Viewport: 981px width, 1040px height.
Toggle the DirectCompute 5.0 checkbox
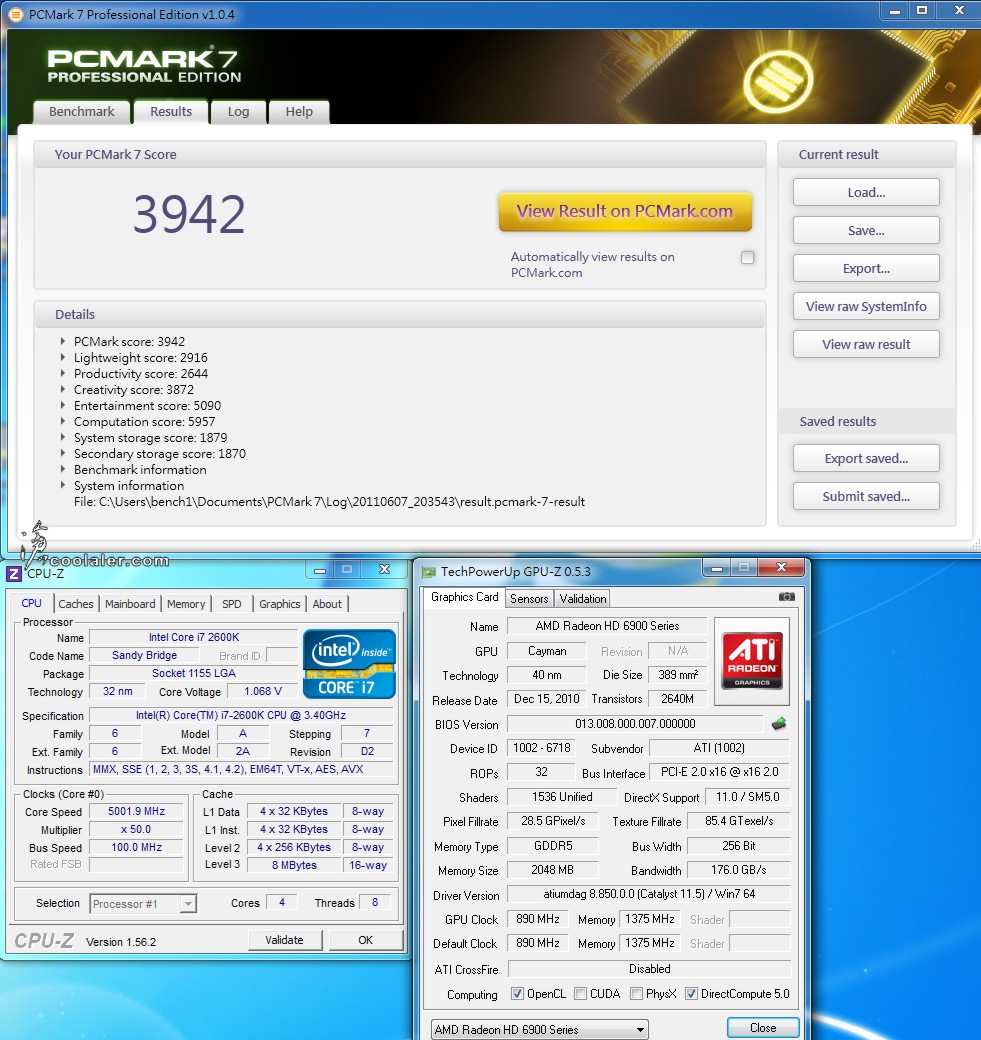(x=691, y=994)
